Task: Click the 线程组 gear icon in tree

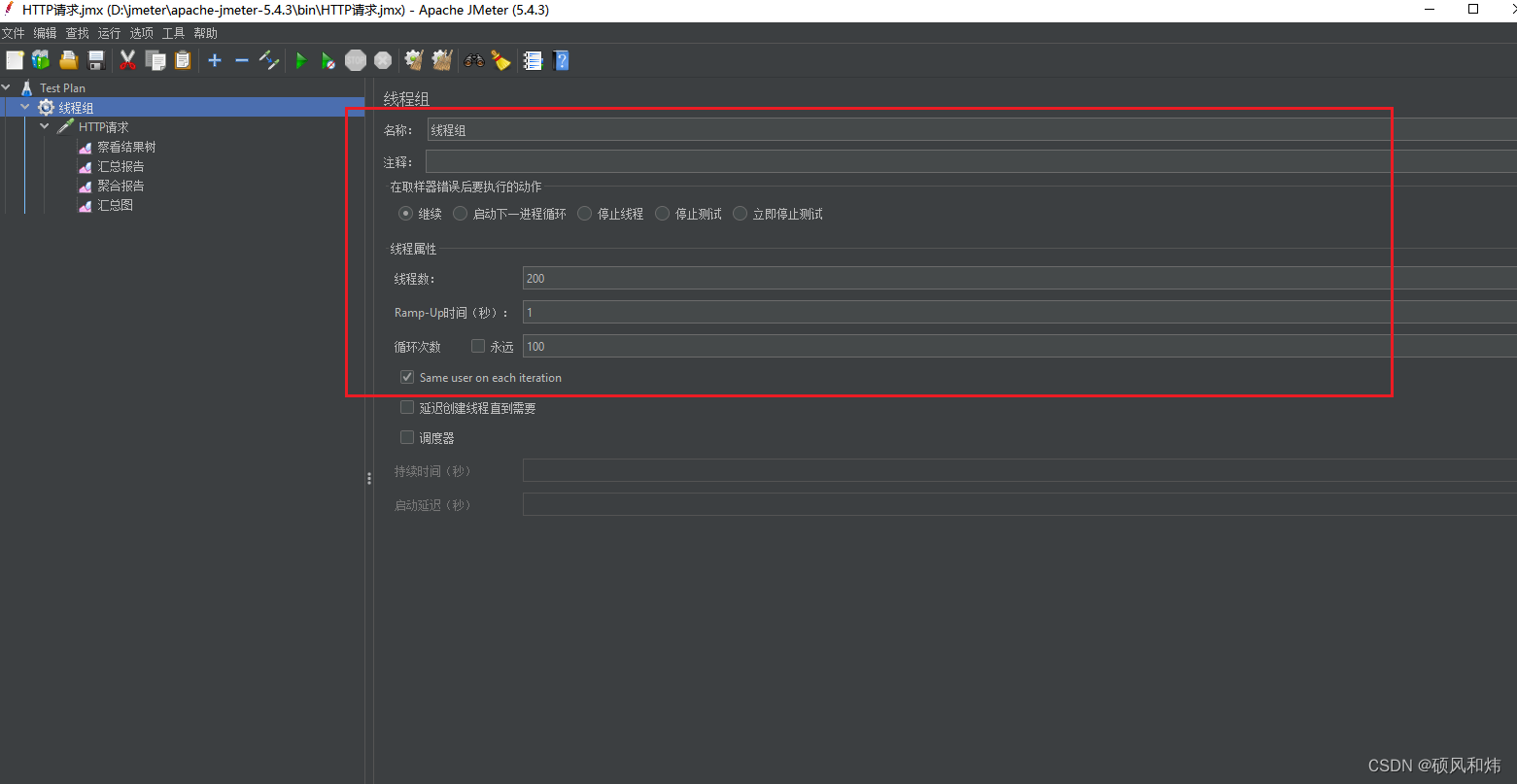Action: 46,108
